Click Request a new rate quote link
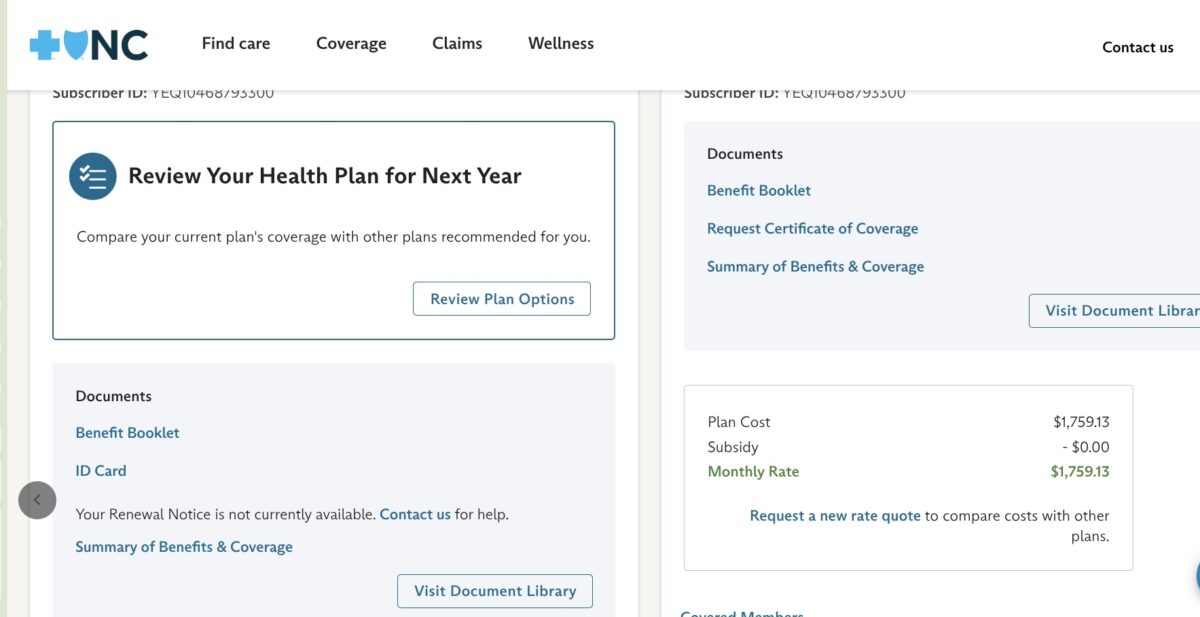 (x=834, y=515)
